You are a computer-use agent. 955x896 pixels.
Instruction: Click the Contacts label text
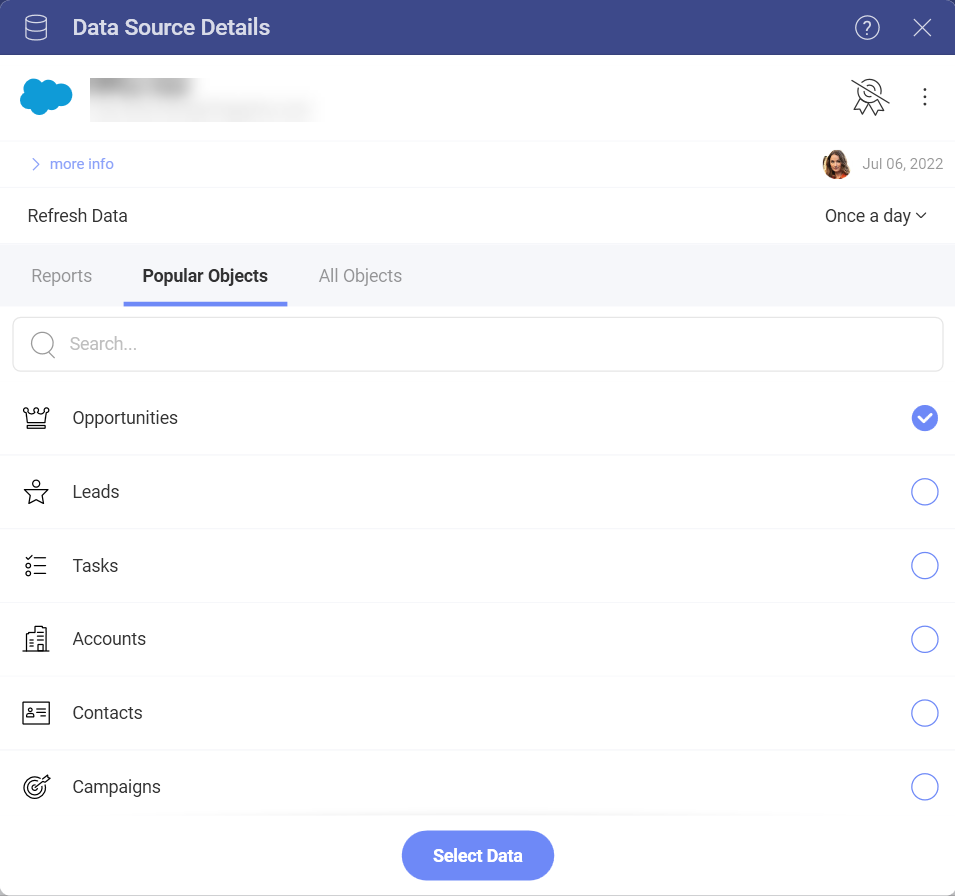click(x=107, y=713)
